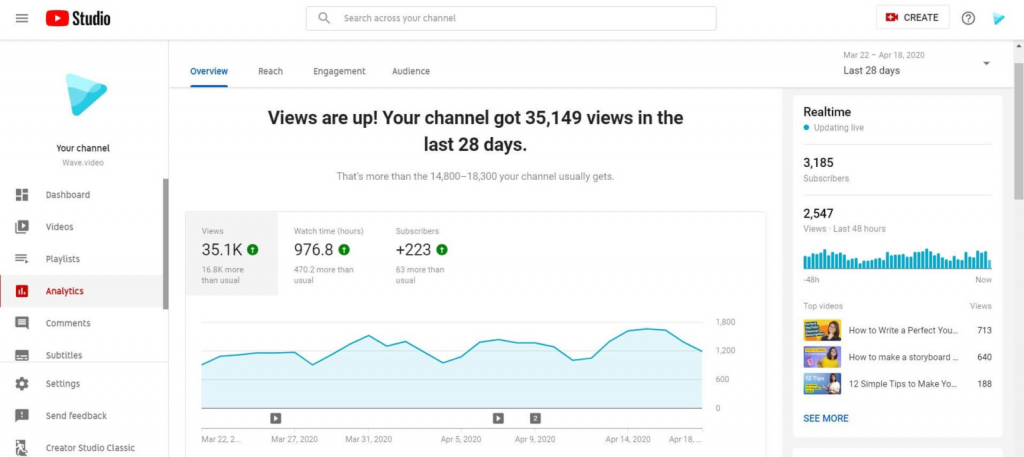The width and height of the screenshot is (1024, 457).
Task: Open the account avatar in top bar
Action: [999, 18]
